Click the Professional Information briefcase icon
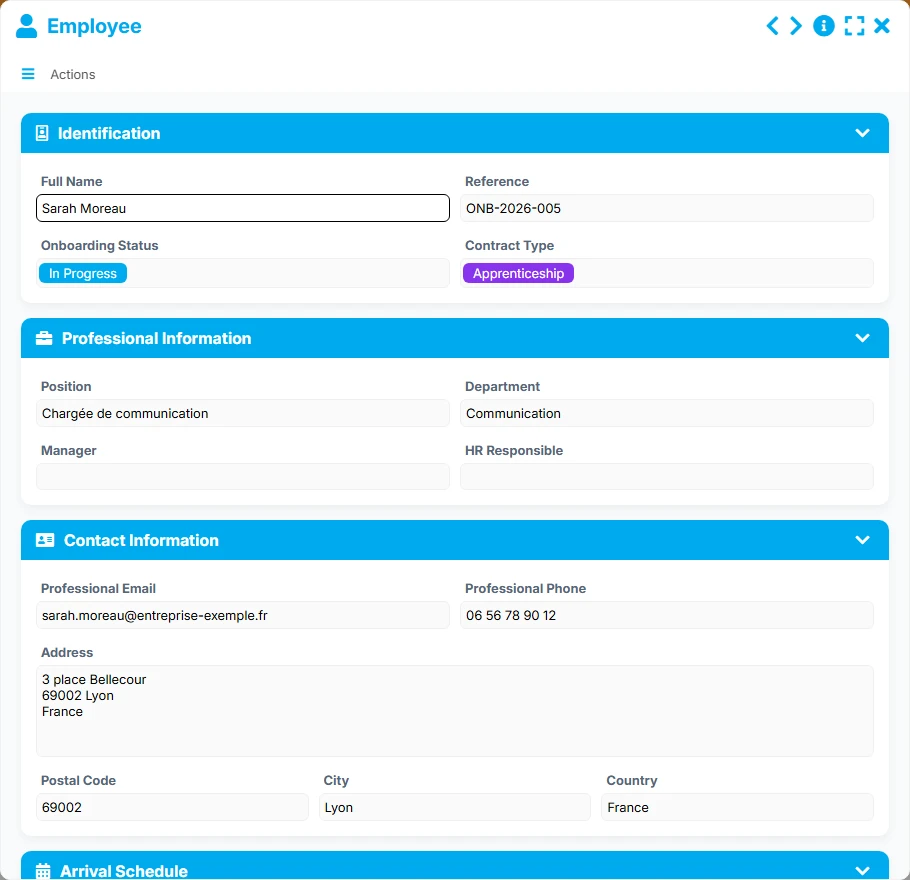Viewport: 910px width, 880px height. click(44, 338)
